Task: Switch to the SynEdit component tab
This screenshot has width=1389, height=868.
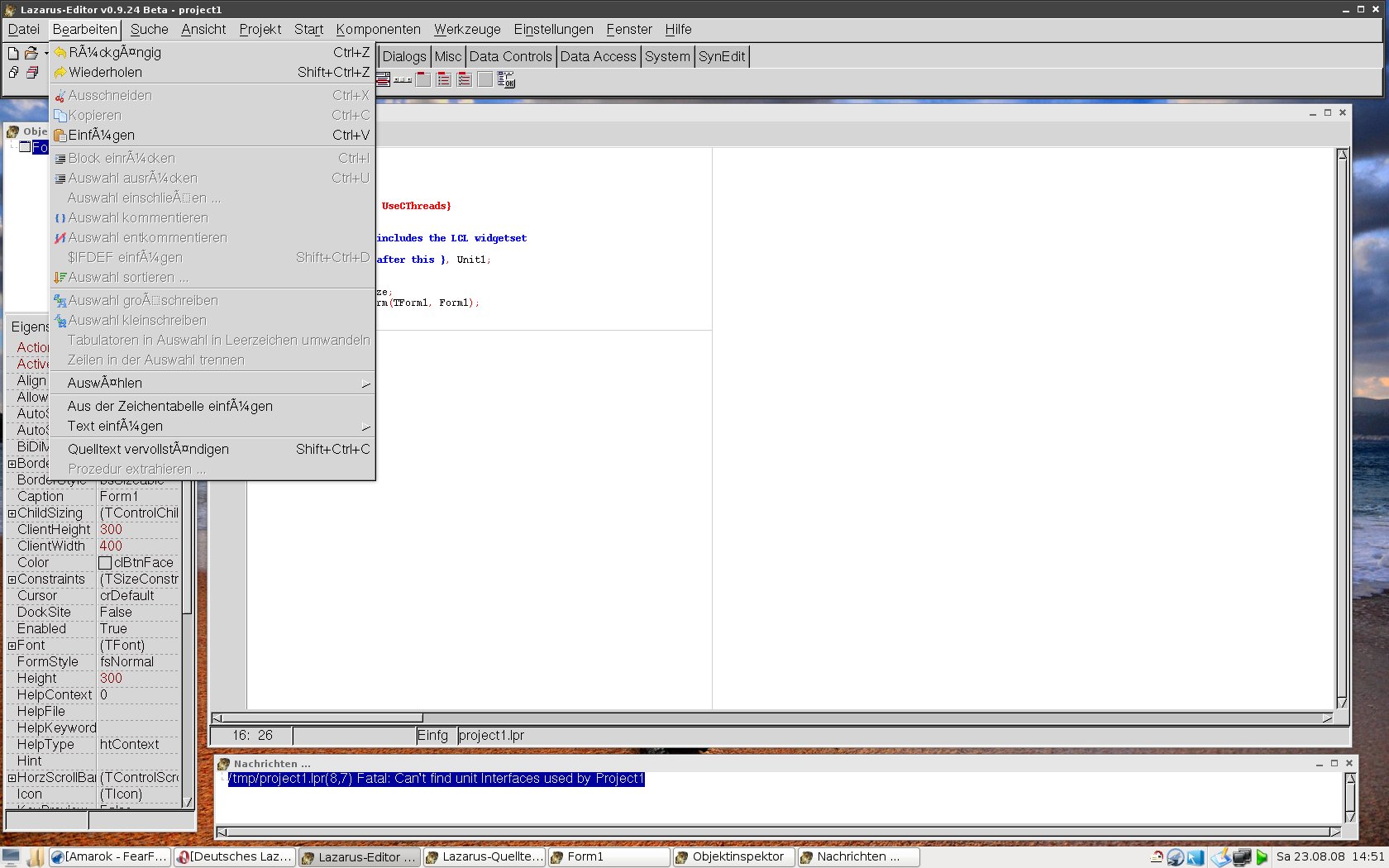Action: click(x=721, y=56)
